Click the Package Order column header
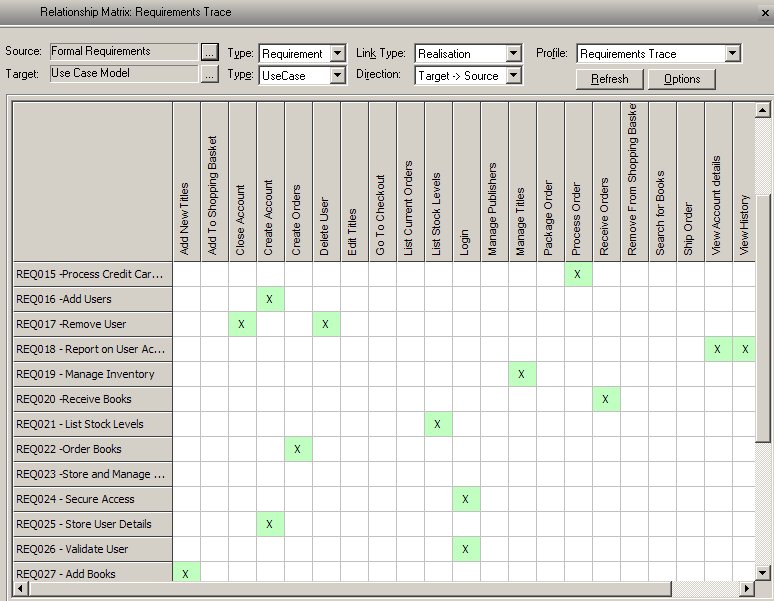Image resolution: width=774 pixels, height=601 pixels. pyautogui.click(x=550, y=182)
